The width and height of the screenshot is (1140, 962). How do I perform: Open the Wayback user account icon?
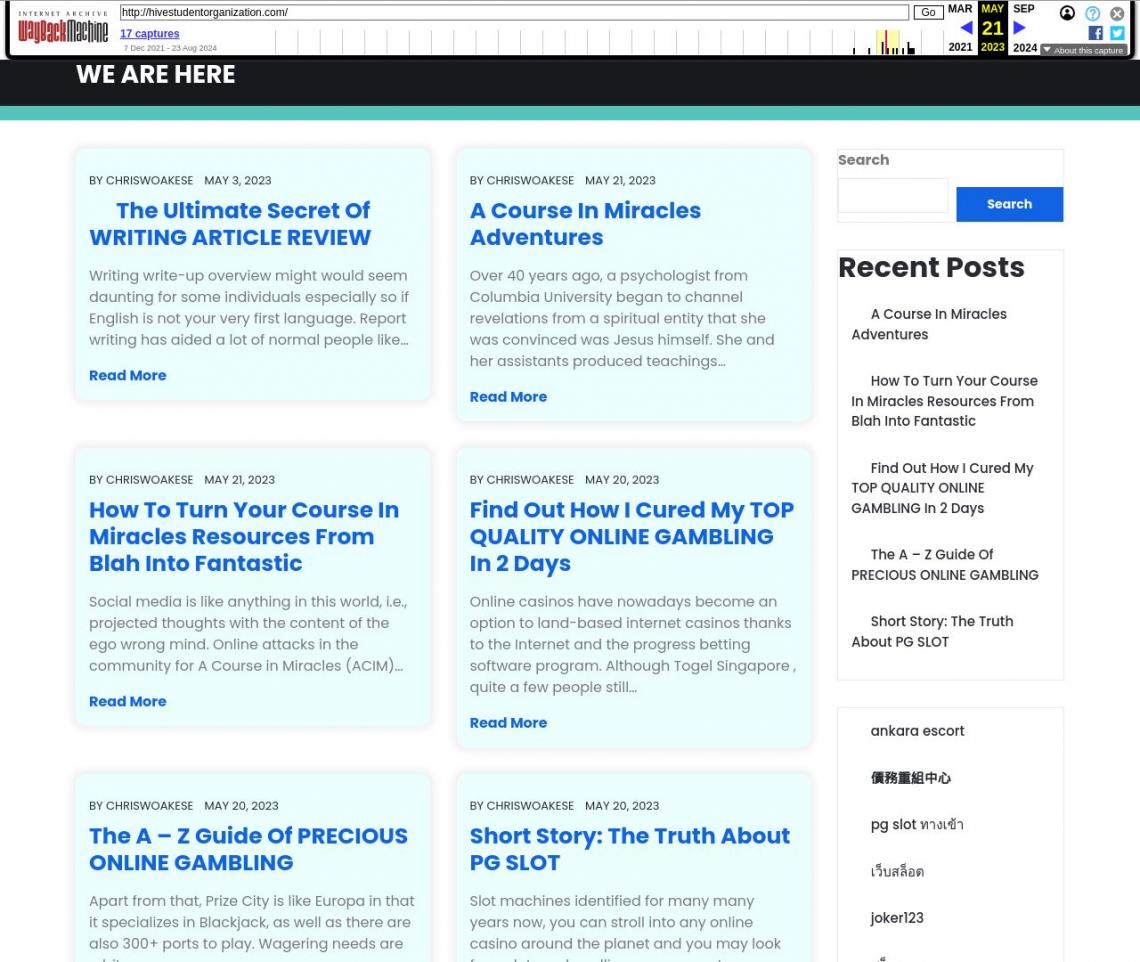pyautogui.click(x=1067, y=13)
